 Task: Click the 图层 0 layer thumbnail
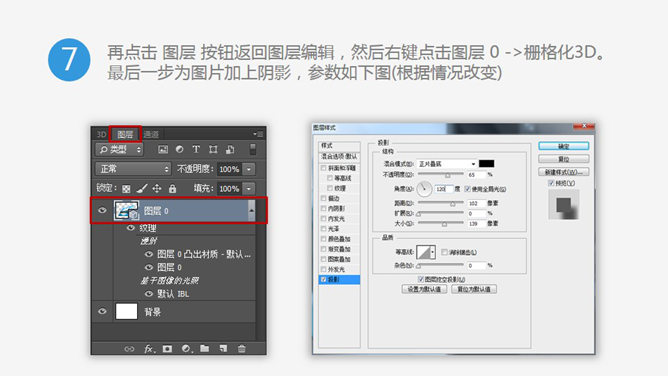click(127, 210)
